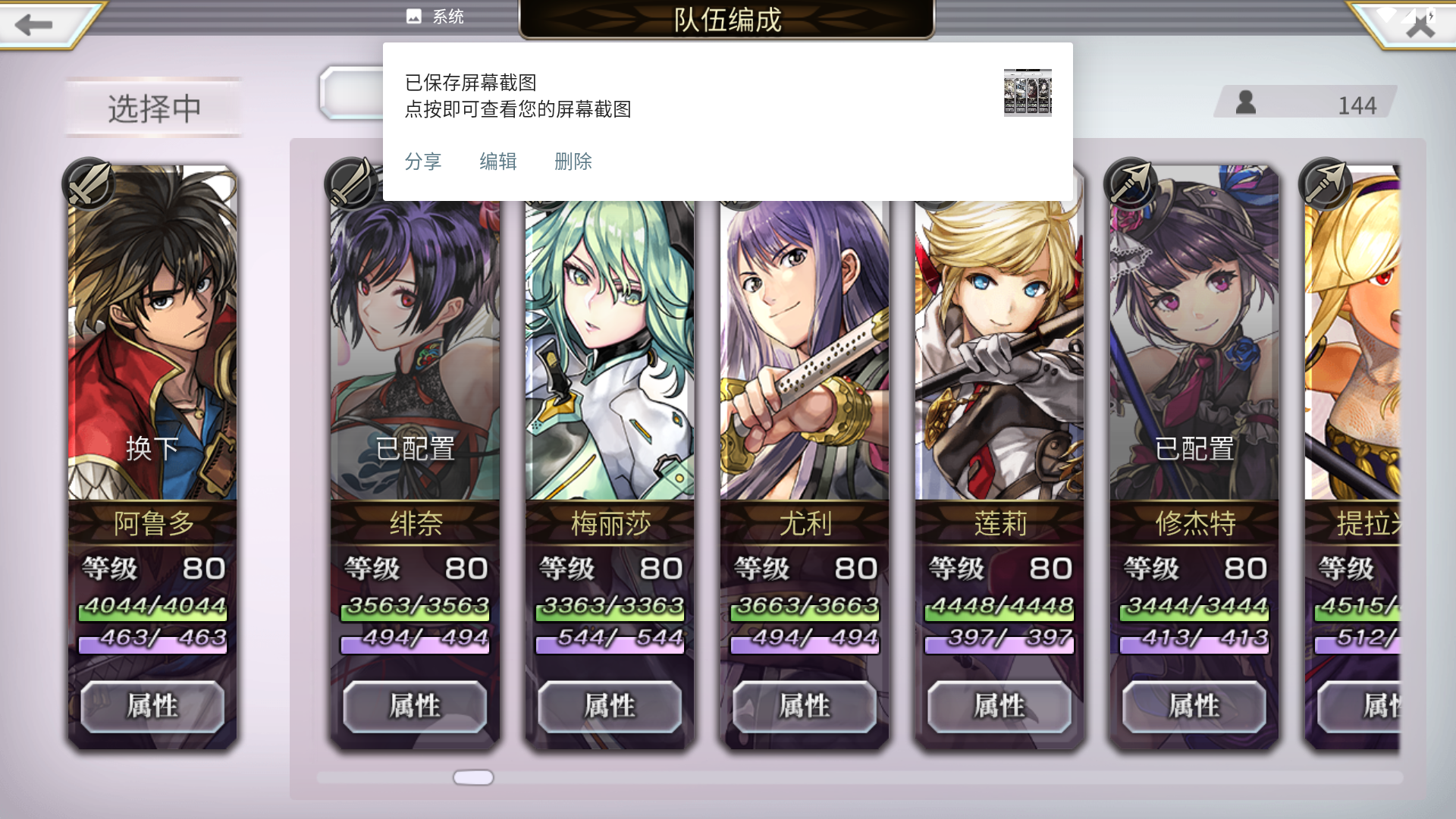Open the crossed tools menu icon

1420,25
